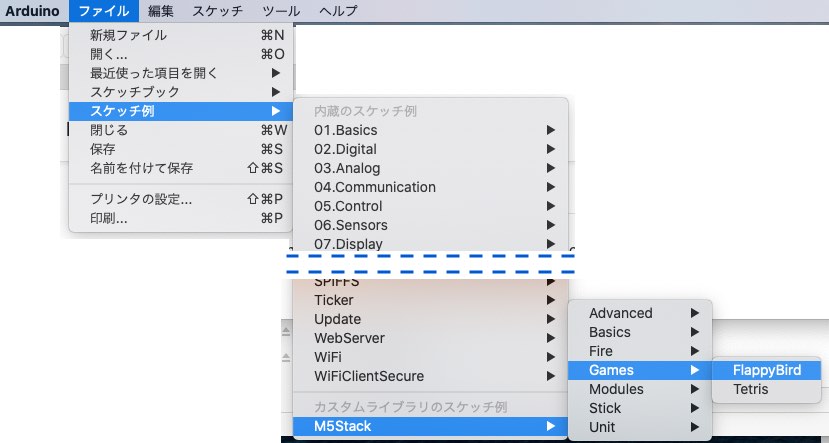The height and width of the screenshot is (443, 829).
Task: Open the 編集 menu
Action: pos(161,11)
